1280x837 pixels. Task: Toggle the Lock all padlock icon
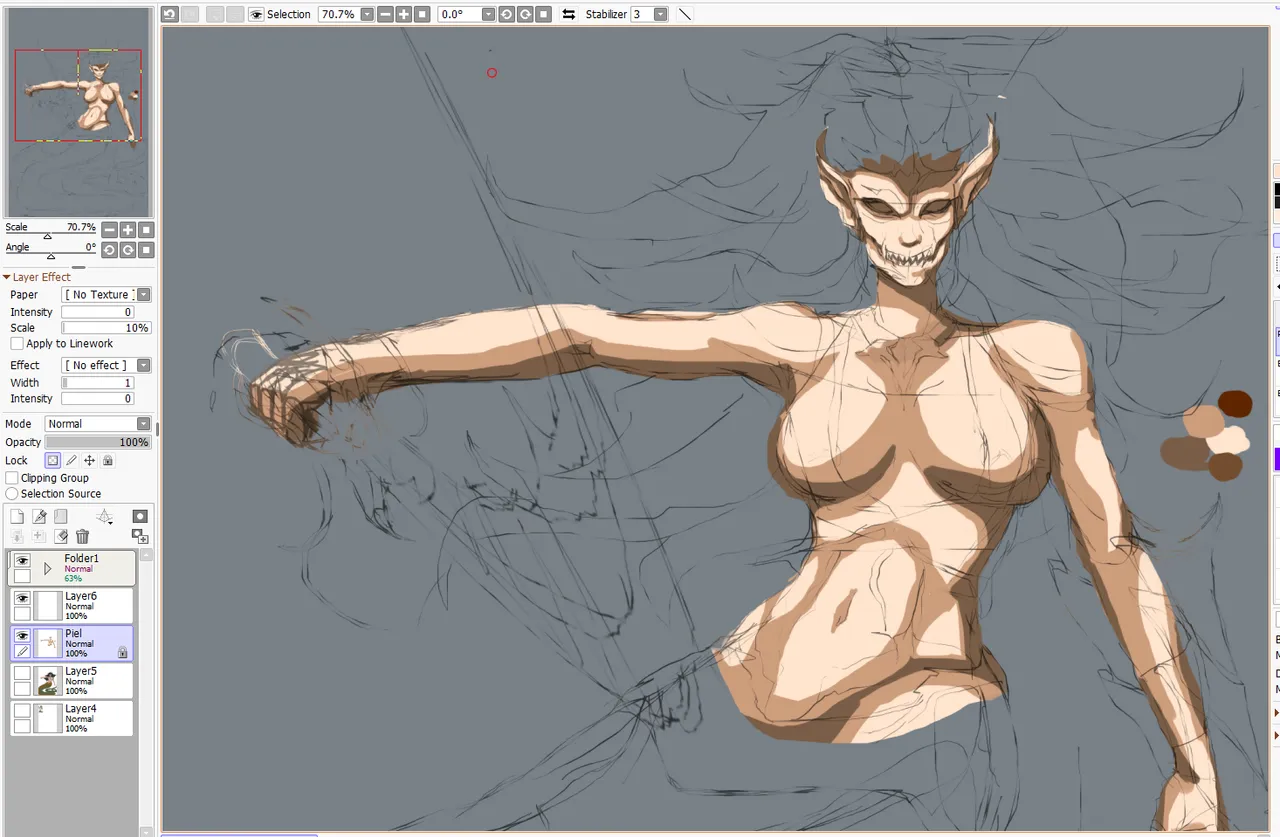[x=108, y=461]
